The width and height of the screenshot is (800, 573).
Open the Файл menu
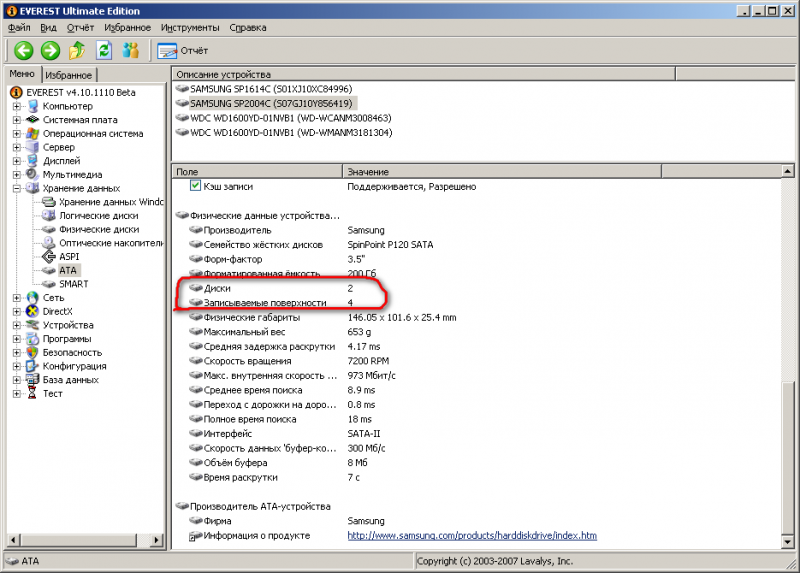point(19,28)
